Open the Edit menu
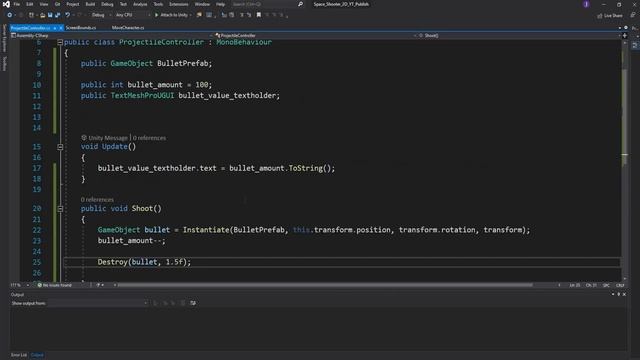Viewport: 640px width, 360px height. point(30,4)
